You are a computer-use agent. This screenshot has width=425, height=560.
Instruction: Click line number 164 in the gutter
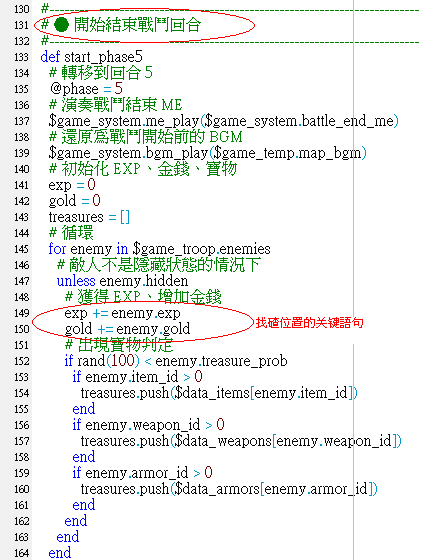point(21,553)
